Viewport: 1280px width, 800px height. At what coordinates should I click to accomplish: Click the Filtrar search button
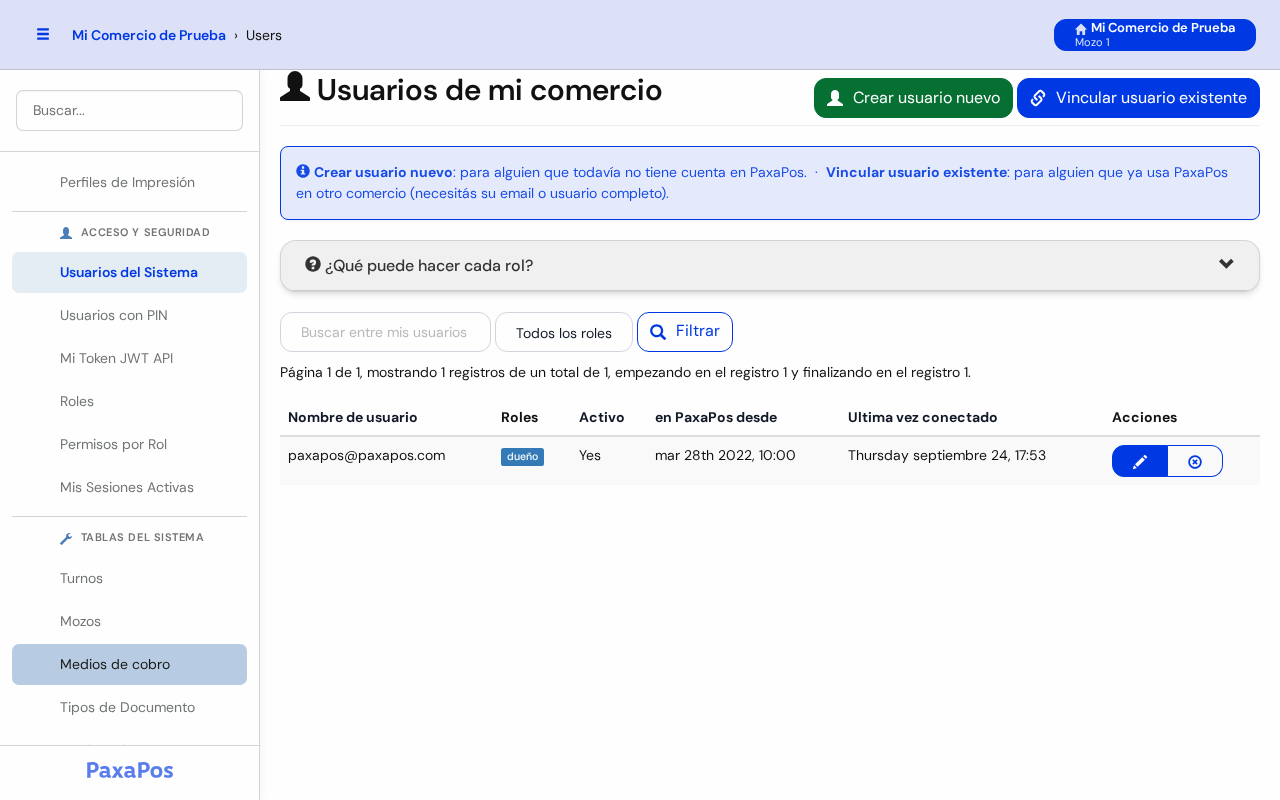[x=685, y=332]
